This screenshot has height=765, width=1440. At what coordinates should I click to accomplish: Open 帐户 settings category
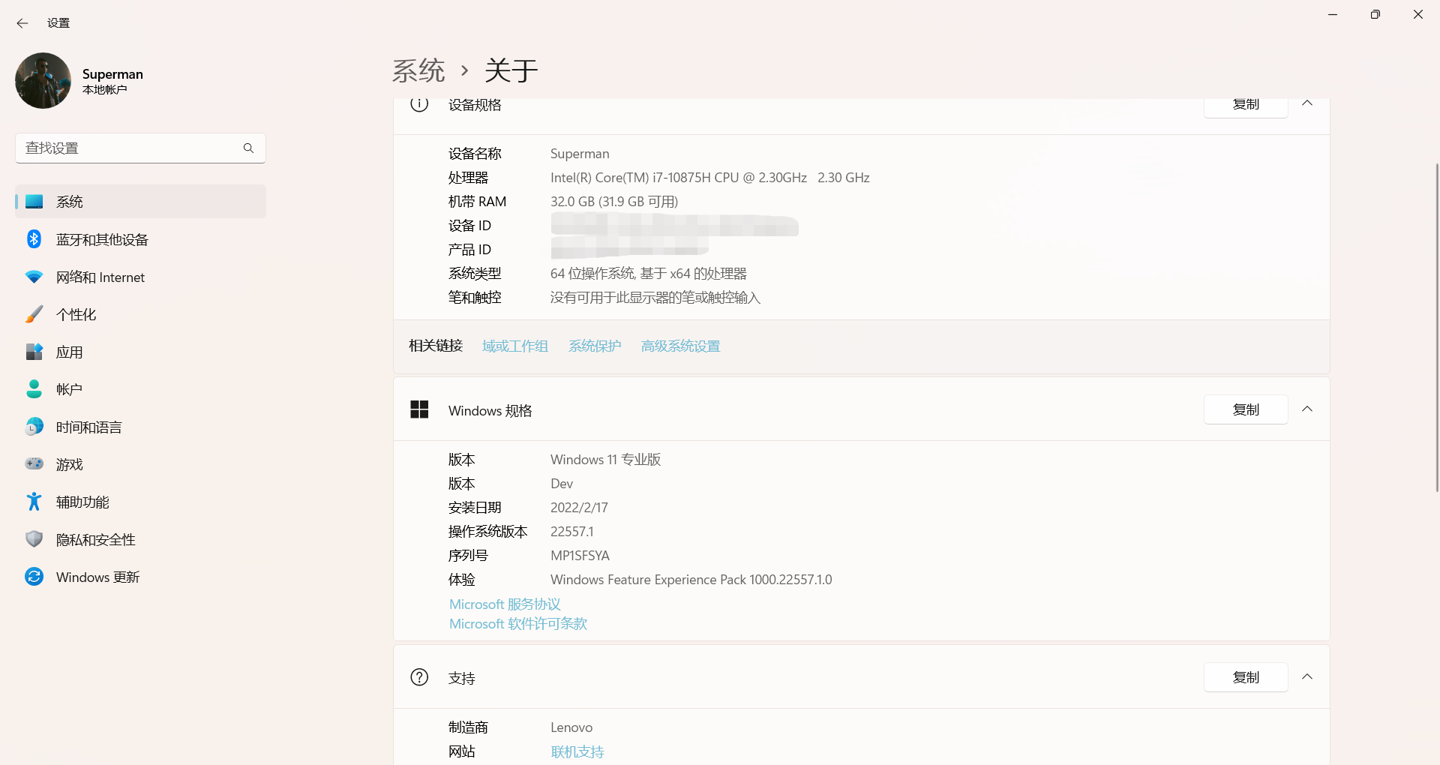pos(141,389)
